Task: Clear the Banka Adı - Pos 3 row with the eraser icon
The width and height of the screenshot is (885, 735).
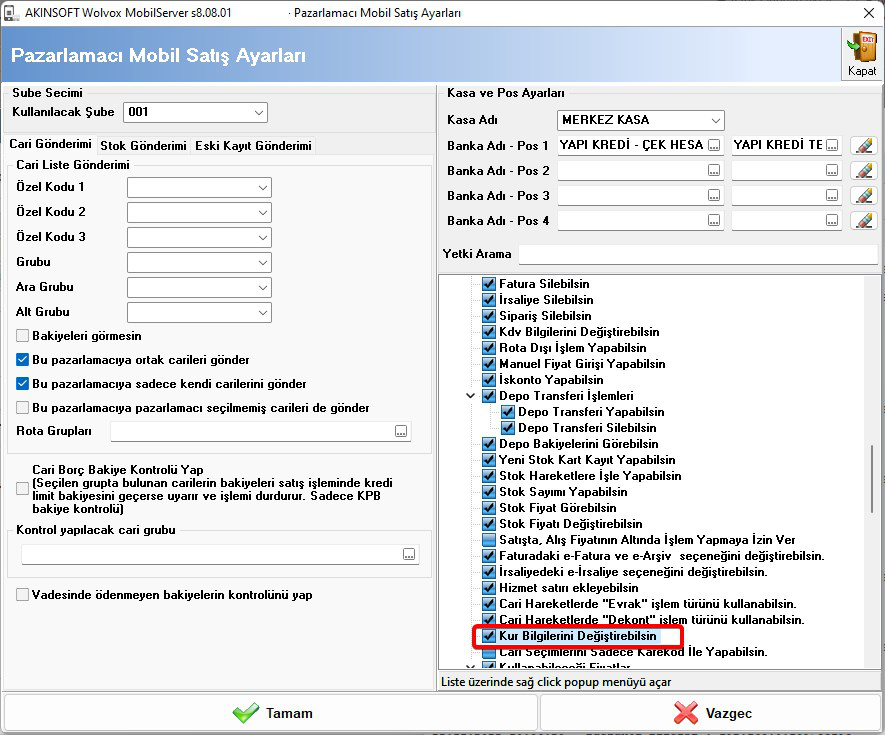Action: 864,195
